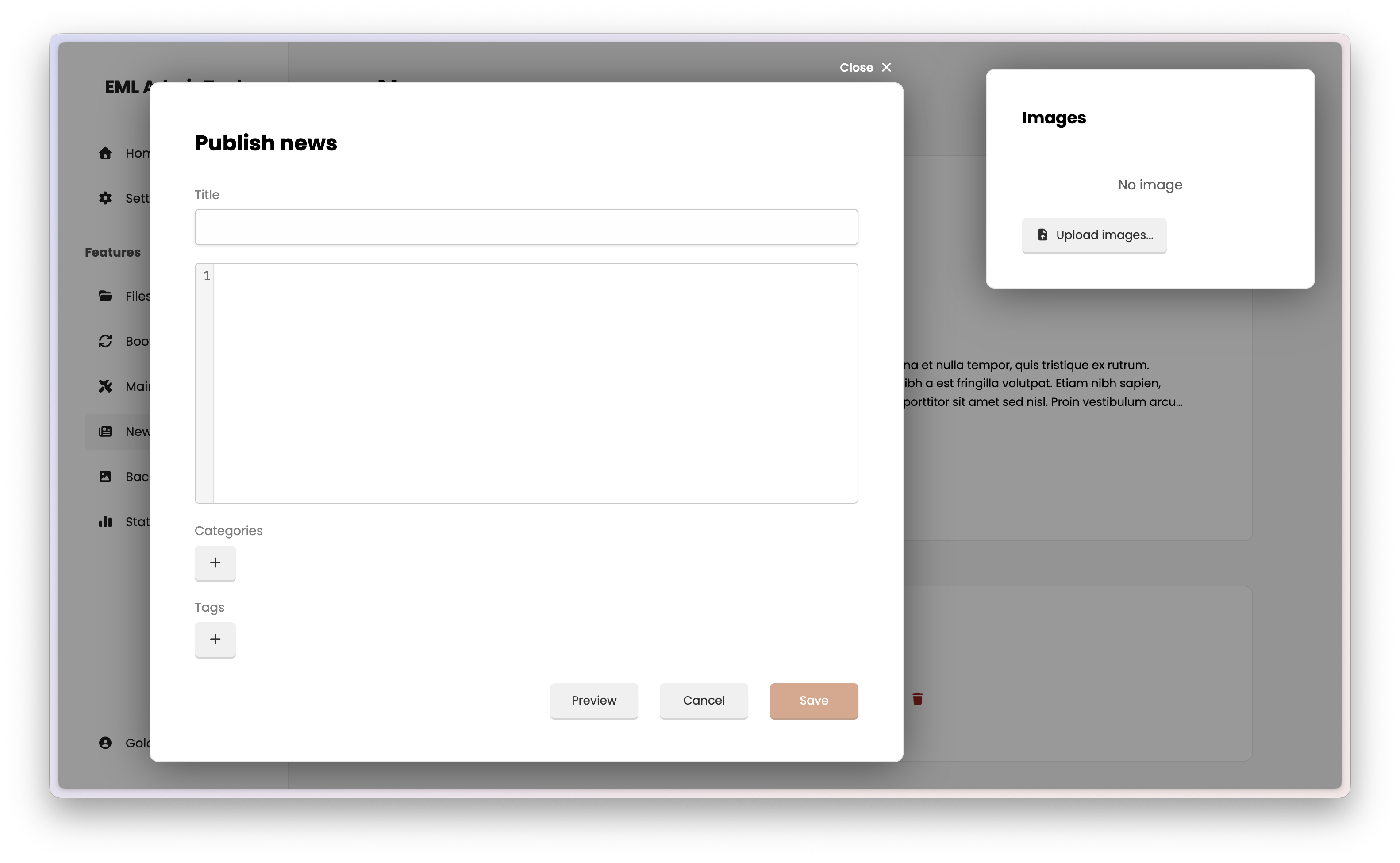Select the Backgrounds image icon
The width and height of the screenshot is (1400, 863).
(106, 476)
